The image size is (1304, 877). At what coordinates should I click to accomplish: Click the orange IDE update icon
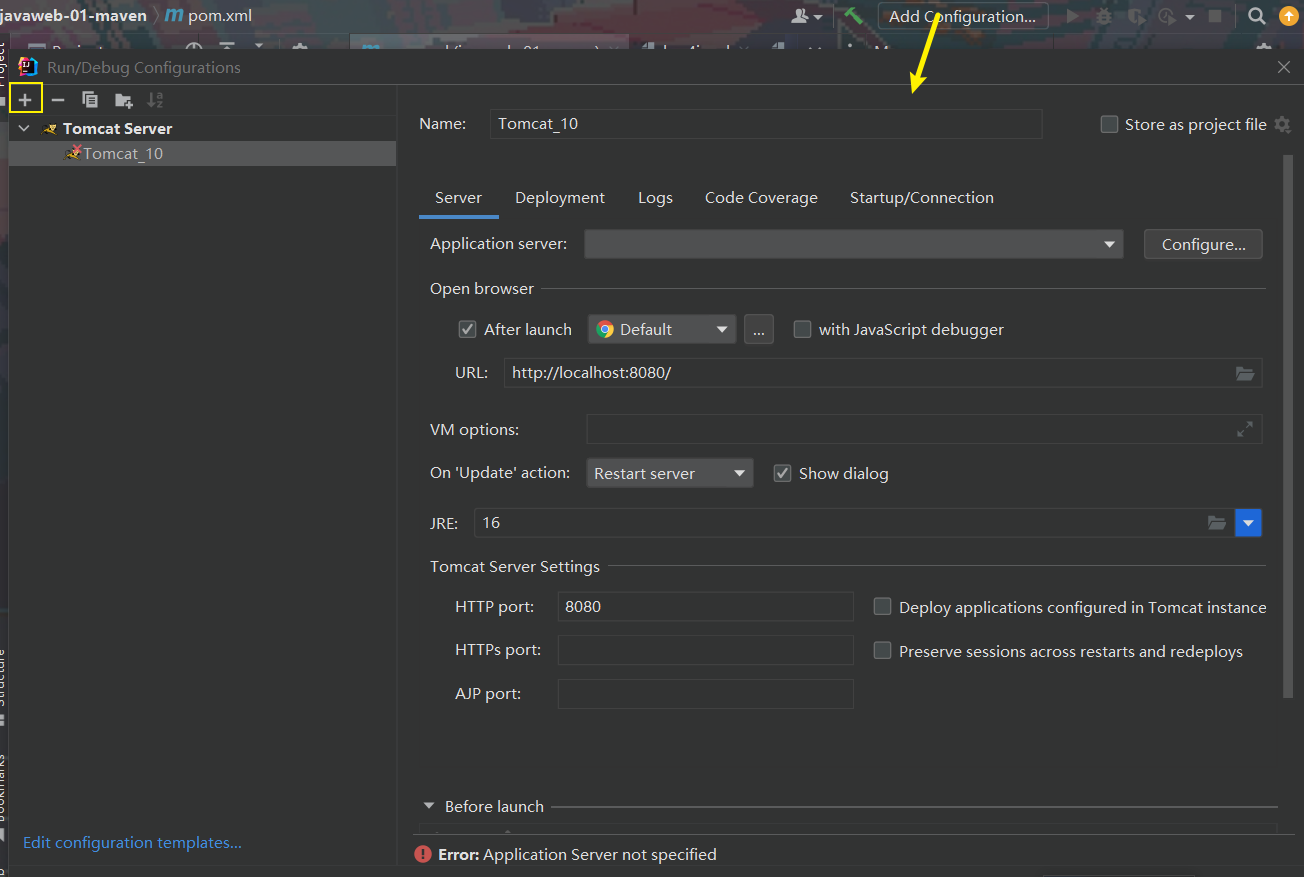(1287, 16)
